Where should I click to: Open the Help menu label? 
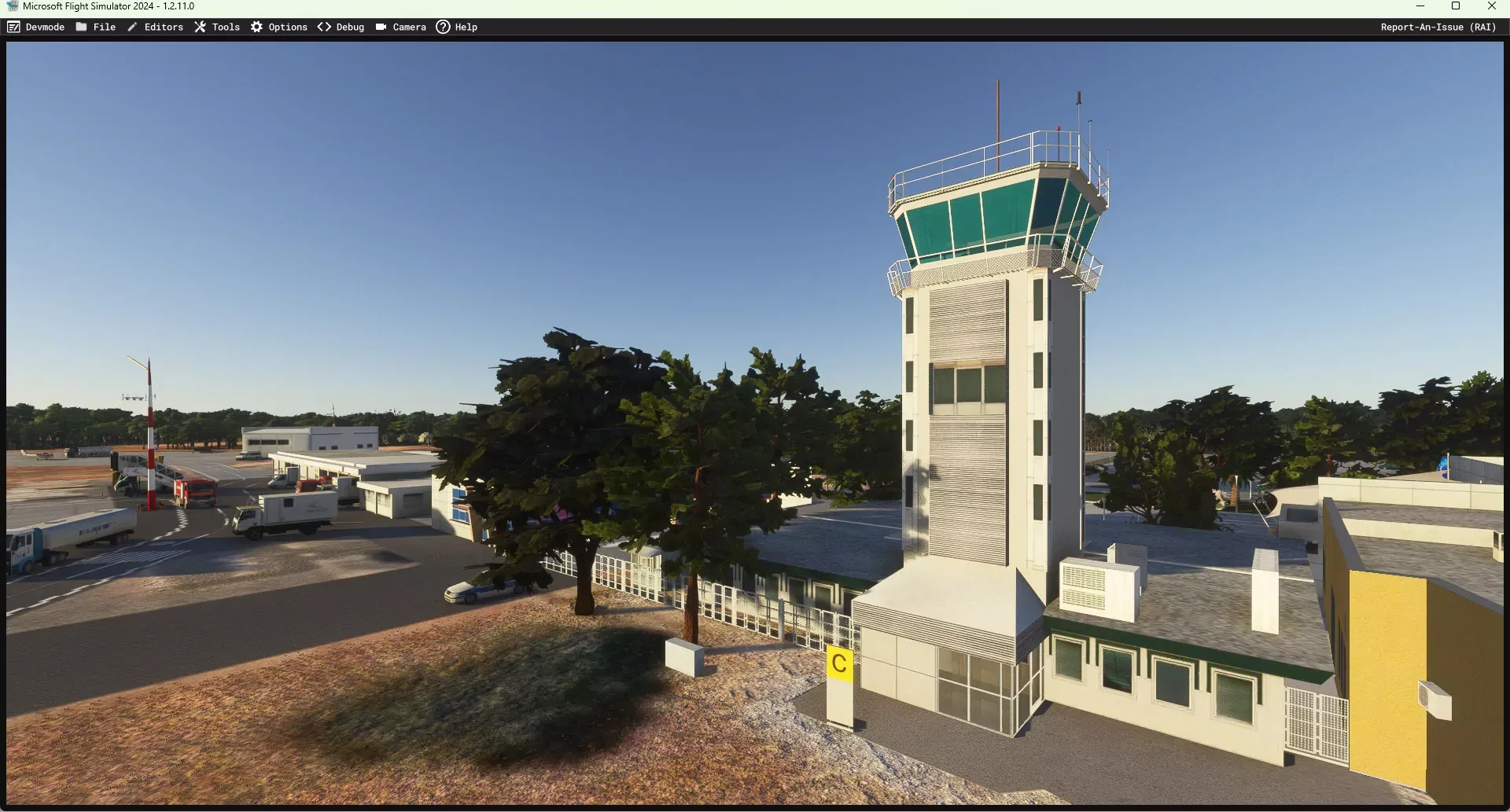466,27
